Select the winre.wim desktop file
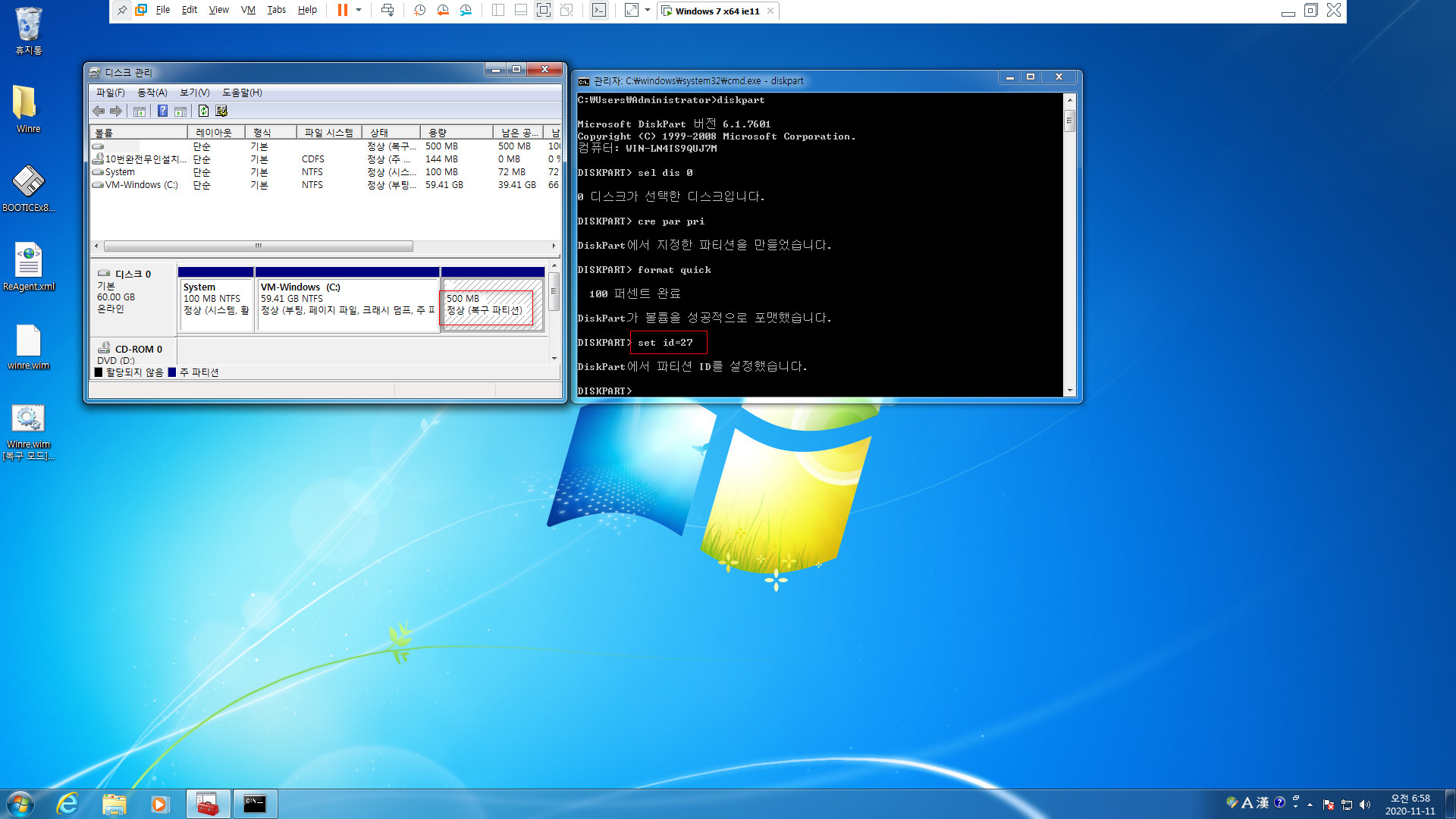The width and height of the screenshot is (1456, 819). [x=29, y=347]
